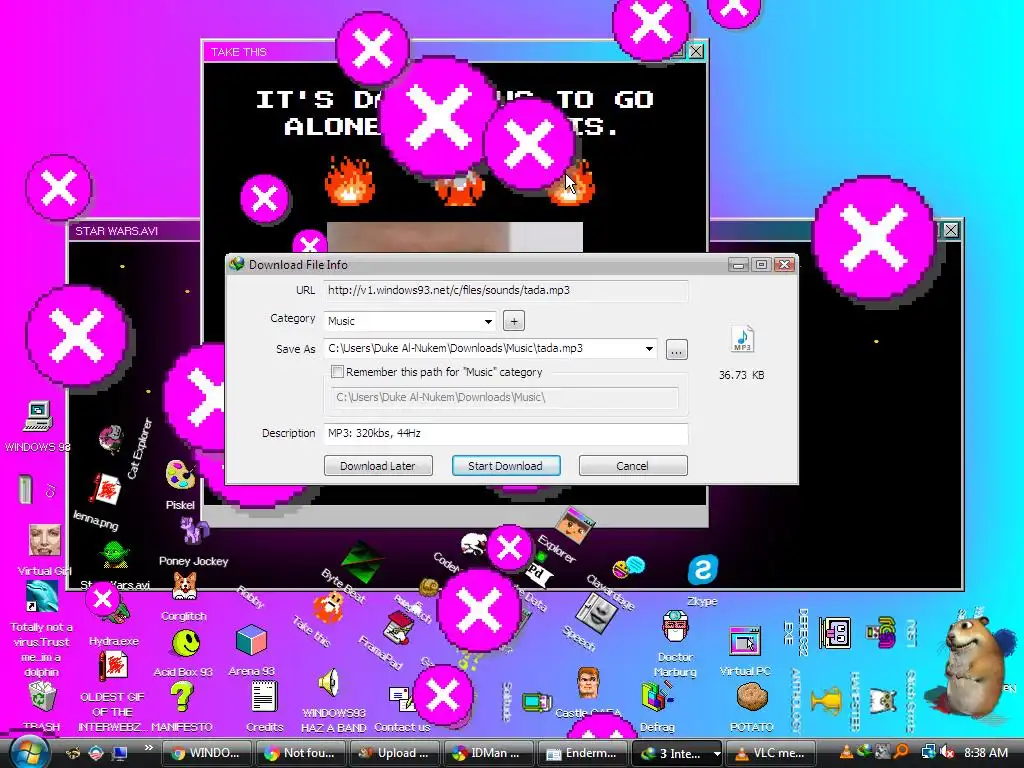Open the TRASH recycle bin icon
The height and width of the screenshot is (768, 1024).
pyautogui.click(x=42, y=696)
